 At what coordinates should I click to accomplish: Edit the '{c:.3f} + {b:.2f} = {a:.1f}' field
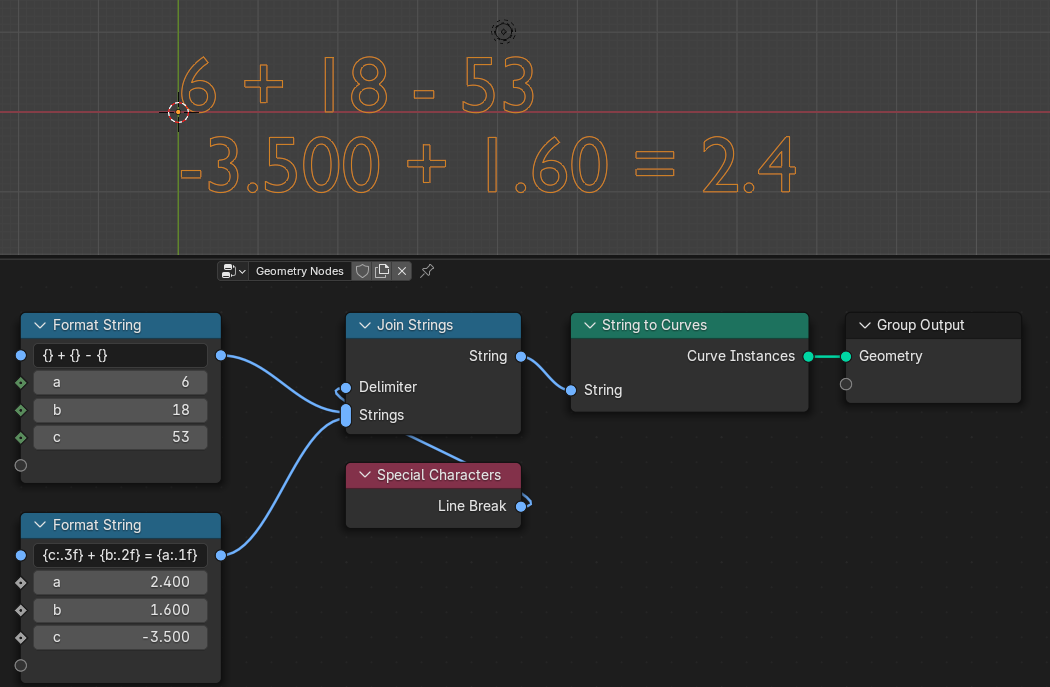(x=121, y=555)
